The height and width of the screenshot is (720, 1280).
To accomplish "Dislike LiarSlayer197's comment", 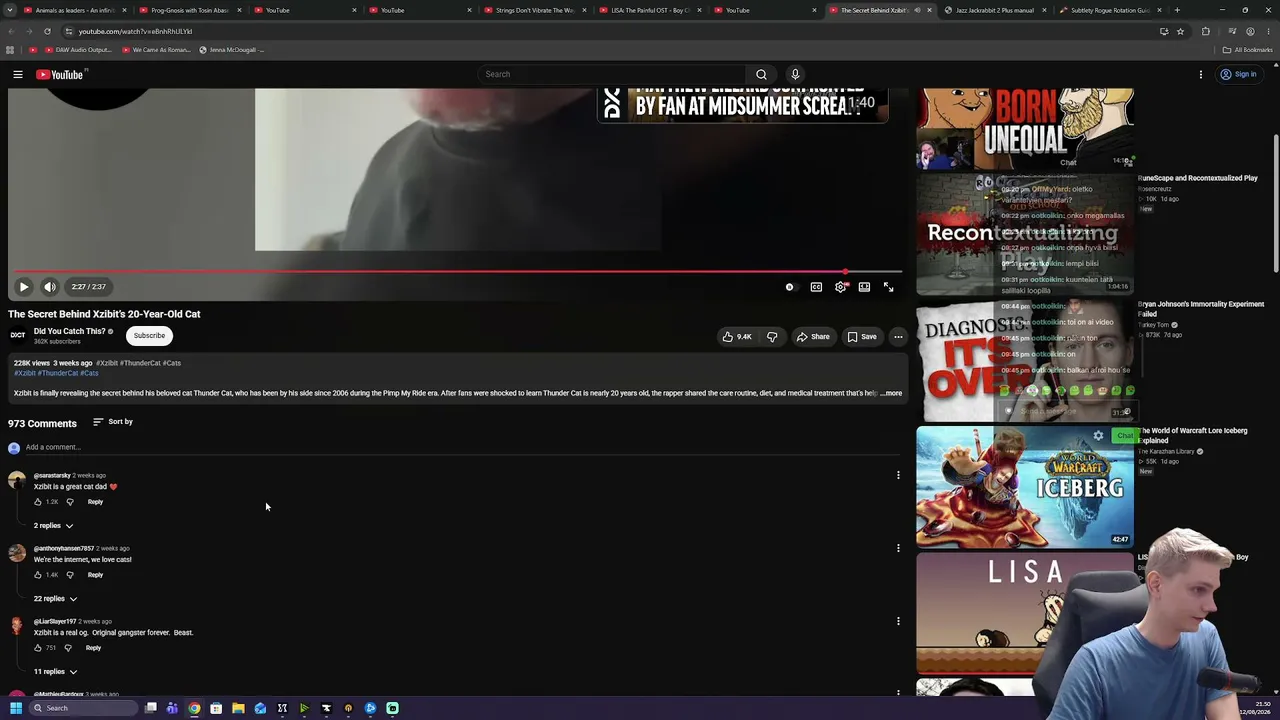I will tap(68, 648).
